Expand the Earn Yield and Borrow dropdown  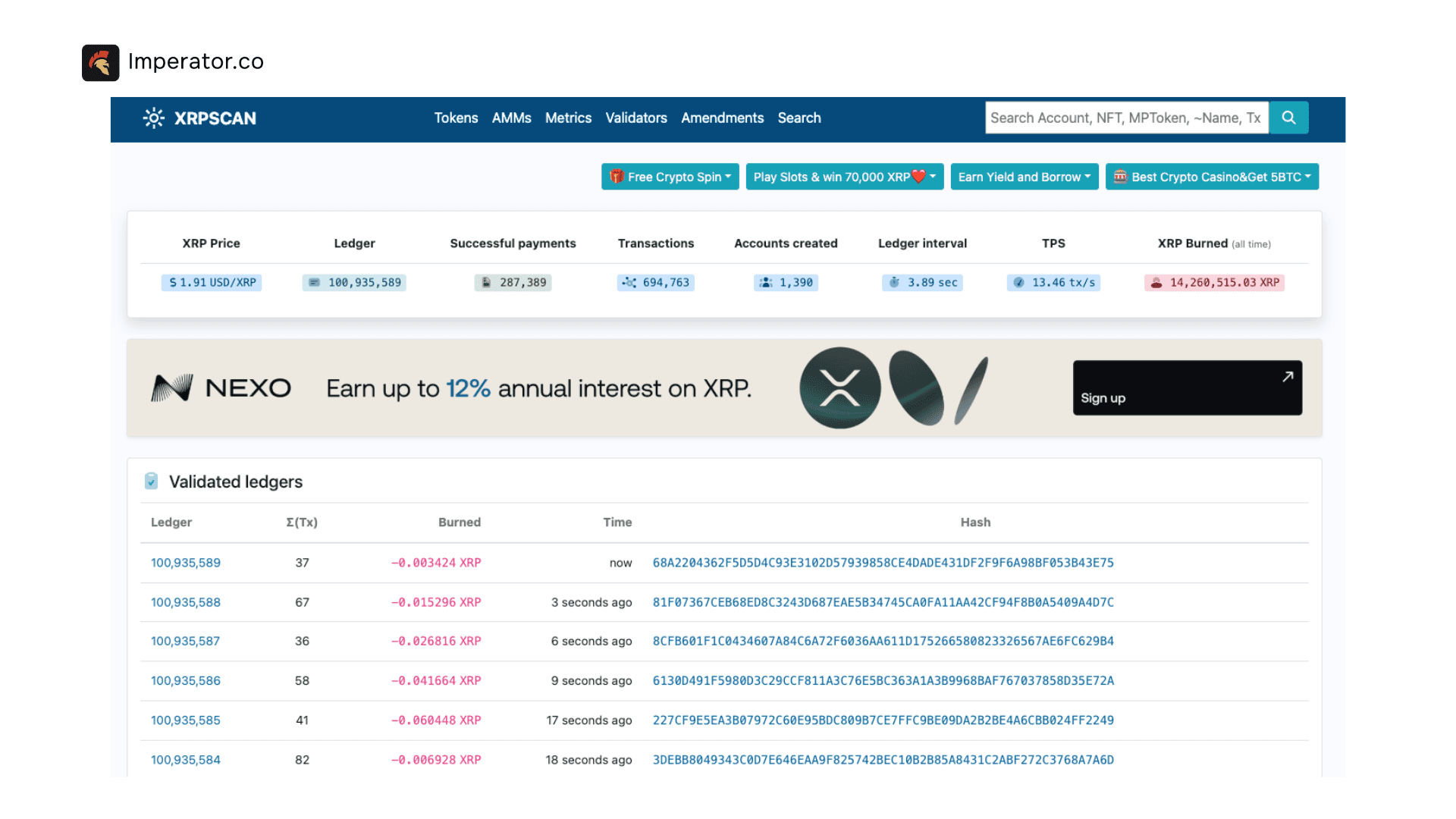point(1024,176)
